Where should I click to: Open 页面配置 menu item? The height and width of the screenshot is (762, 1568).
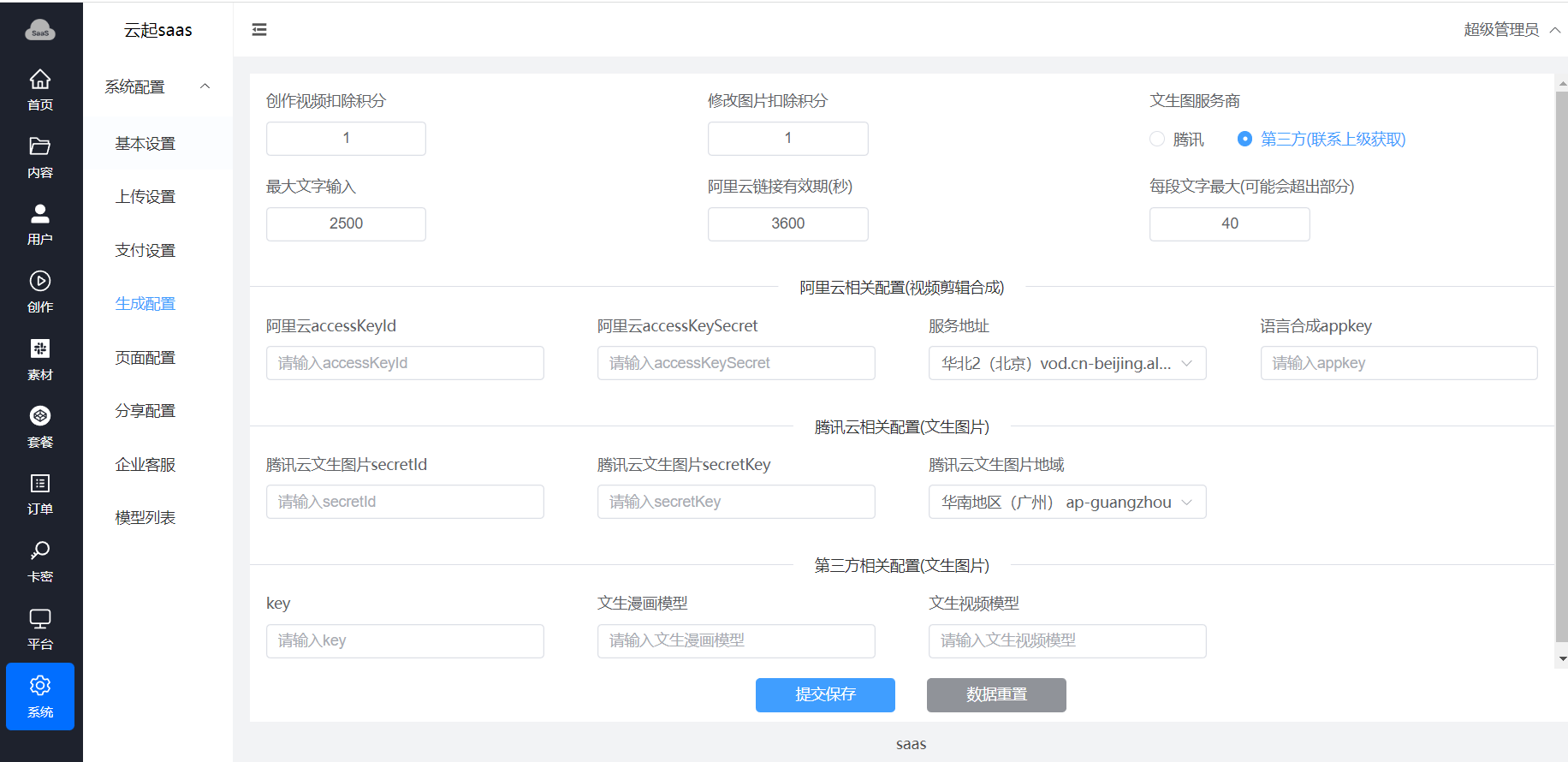(x=146, y=358)
